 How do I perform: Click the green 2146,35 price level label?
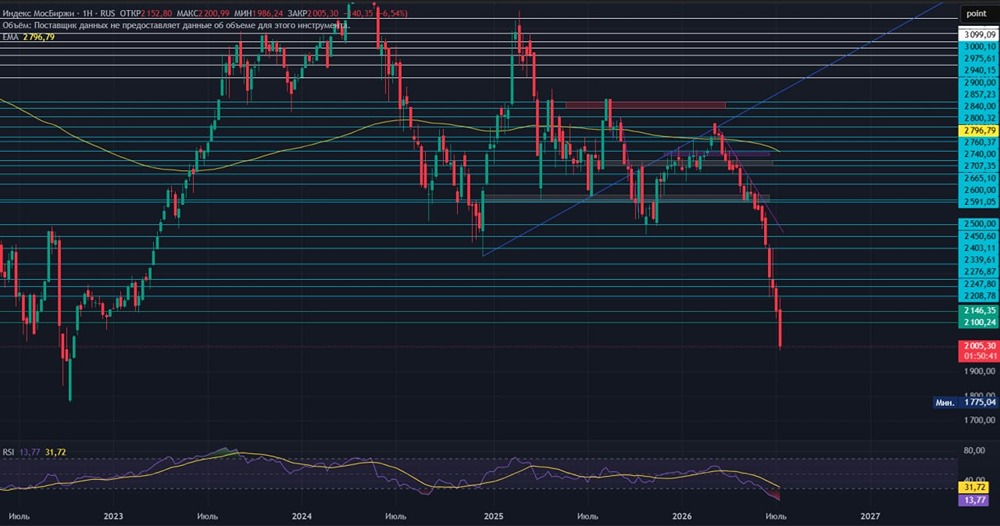coord(979,310)
